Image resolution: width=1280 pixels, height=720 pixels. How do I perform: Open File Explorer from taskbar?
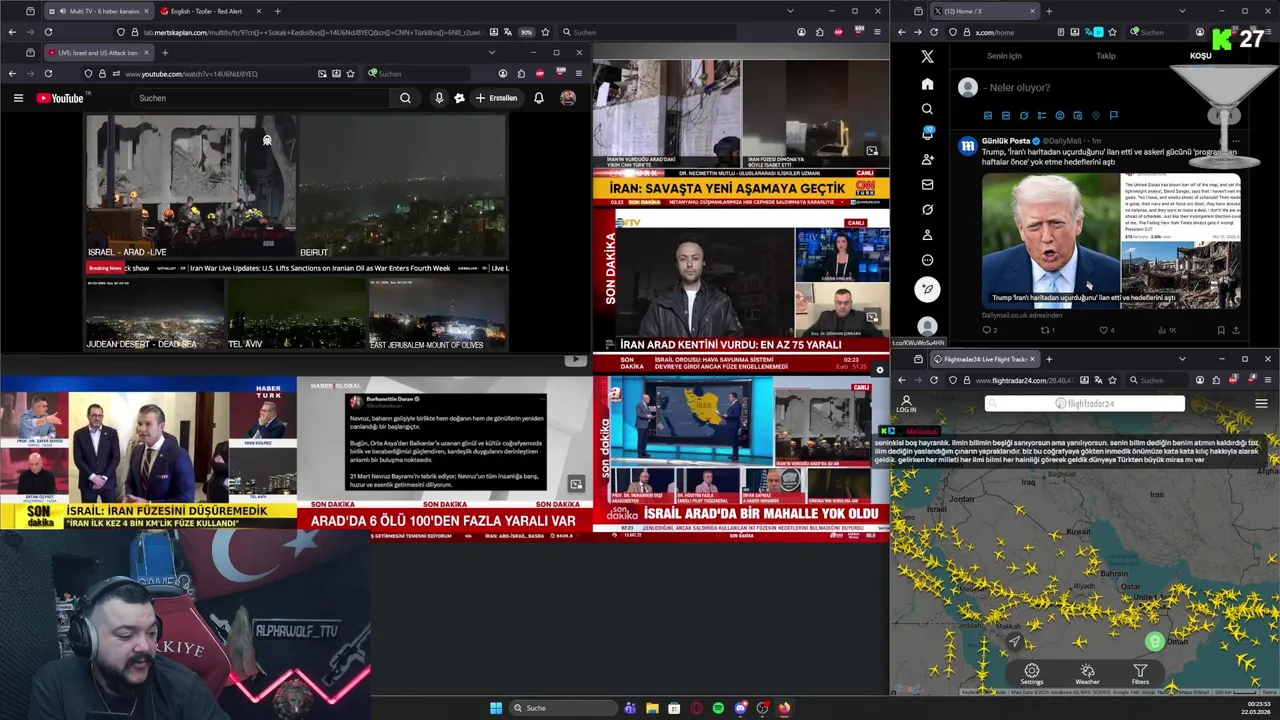pos(652,708)
